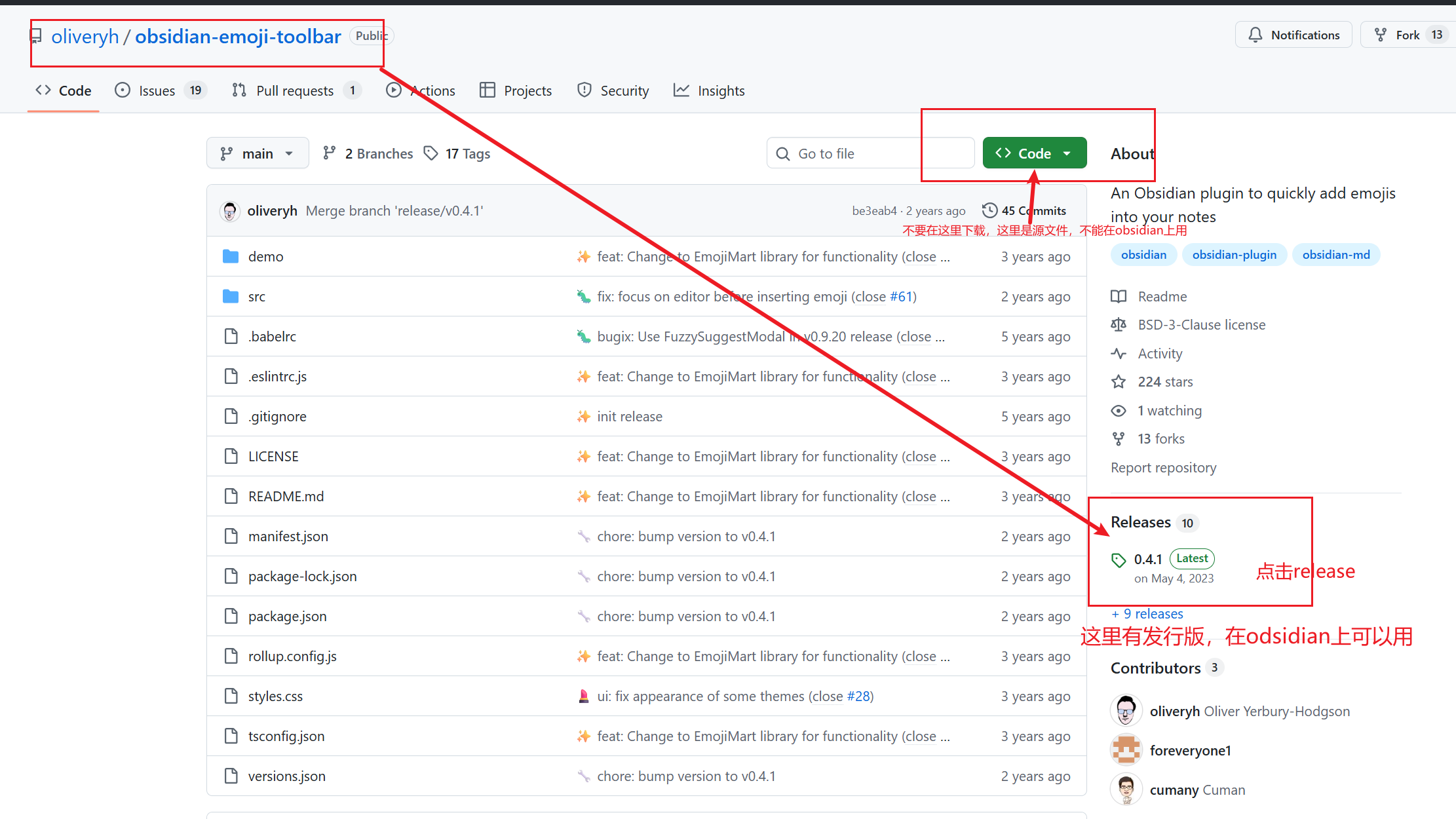
Task: Click the 45 Commits history clock icon
Action: click(x=989, y=210)
